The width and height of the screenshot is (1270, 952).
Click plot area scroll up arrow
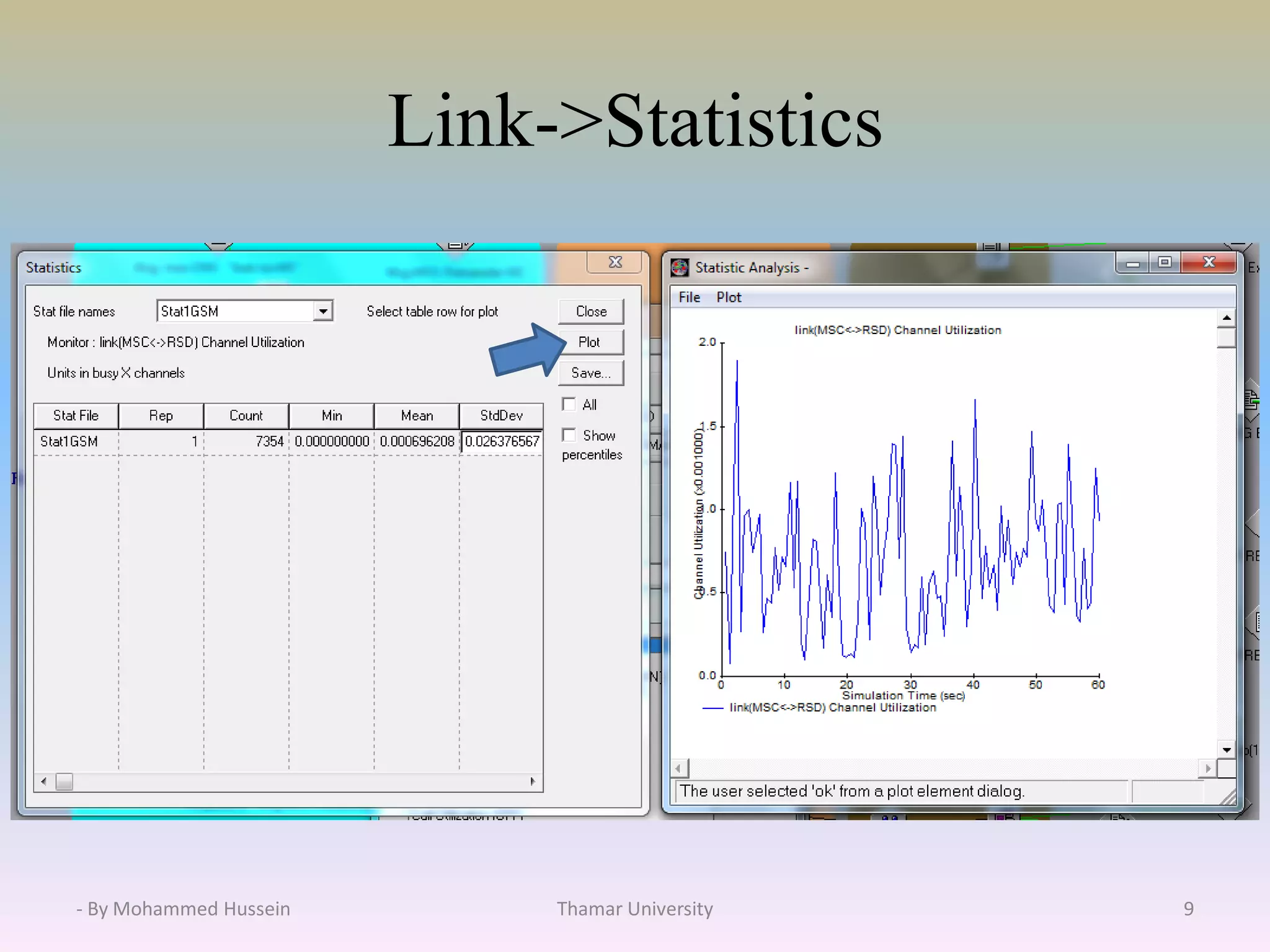(x=1226, y=318)
